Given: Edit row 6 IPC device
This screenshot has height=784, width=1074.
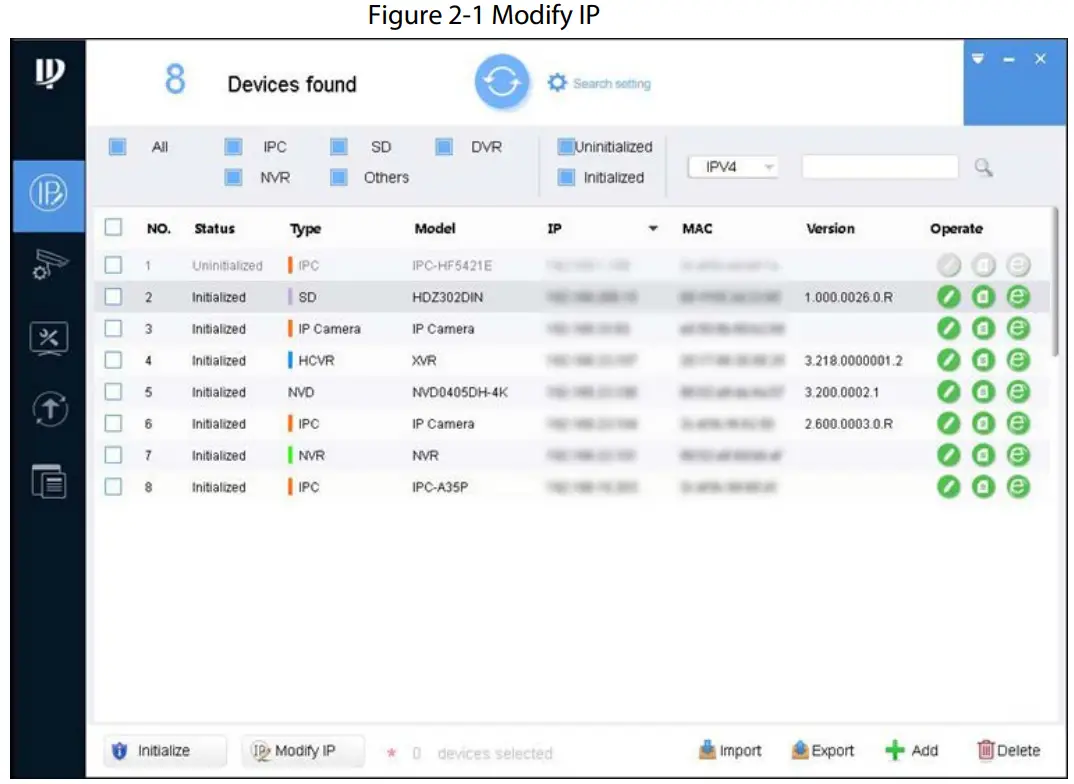Looking at the screenshot, I should click(949, 423).
